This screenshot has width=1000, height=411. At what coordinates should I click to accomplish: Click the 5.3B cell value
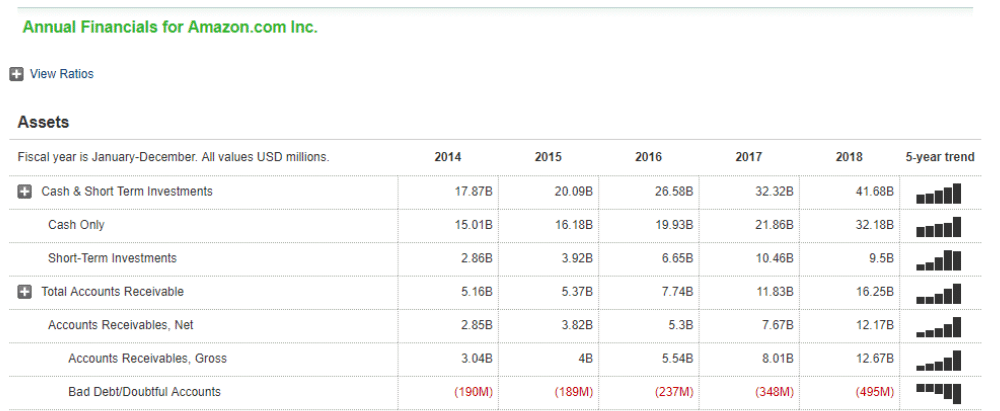[x=680, y=325]
